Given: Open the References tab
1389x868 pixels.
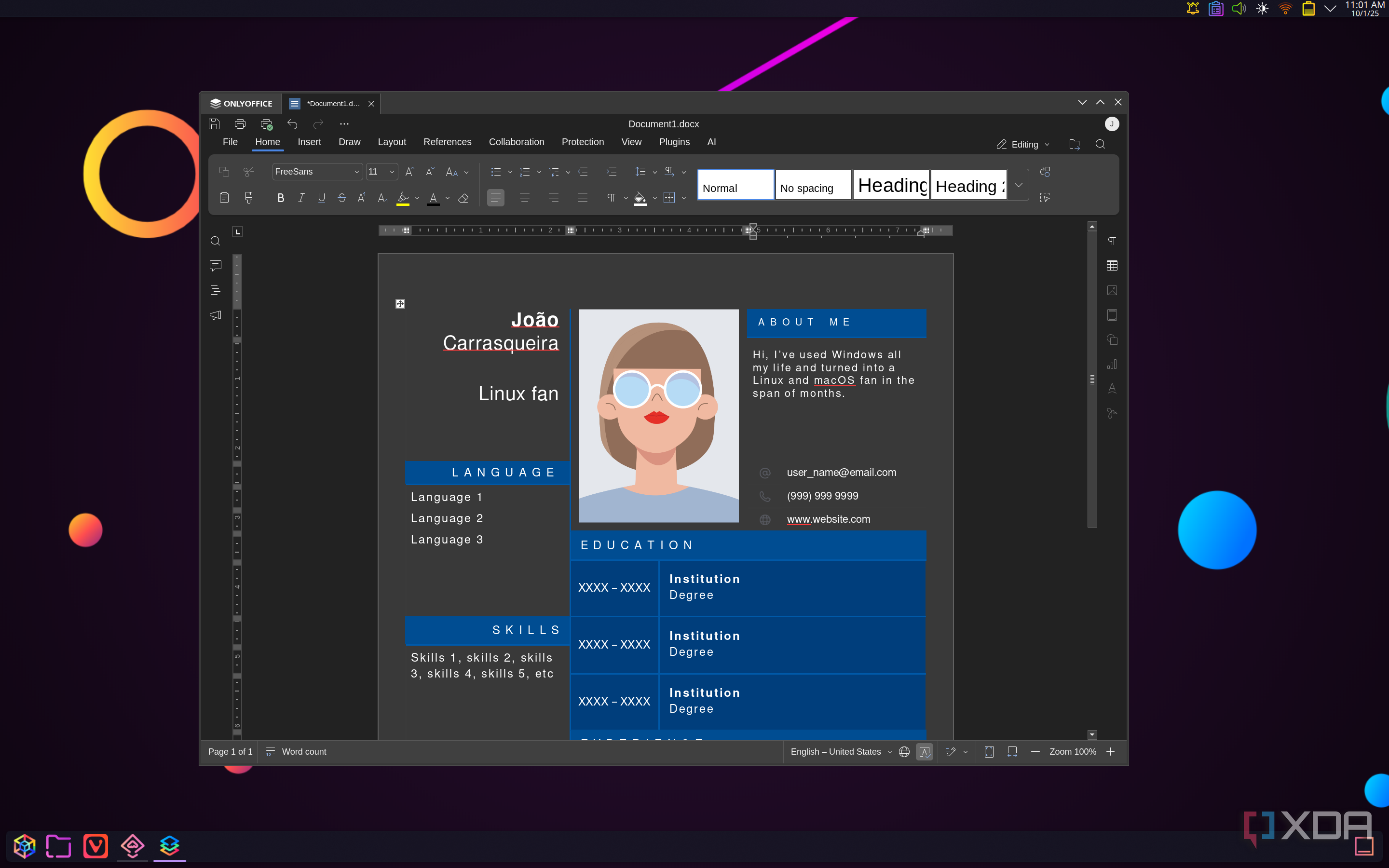Looking at the screenshot, I should point(447,142).
